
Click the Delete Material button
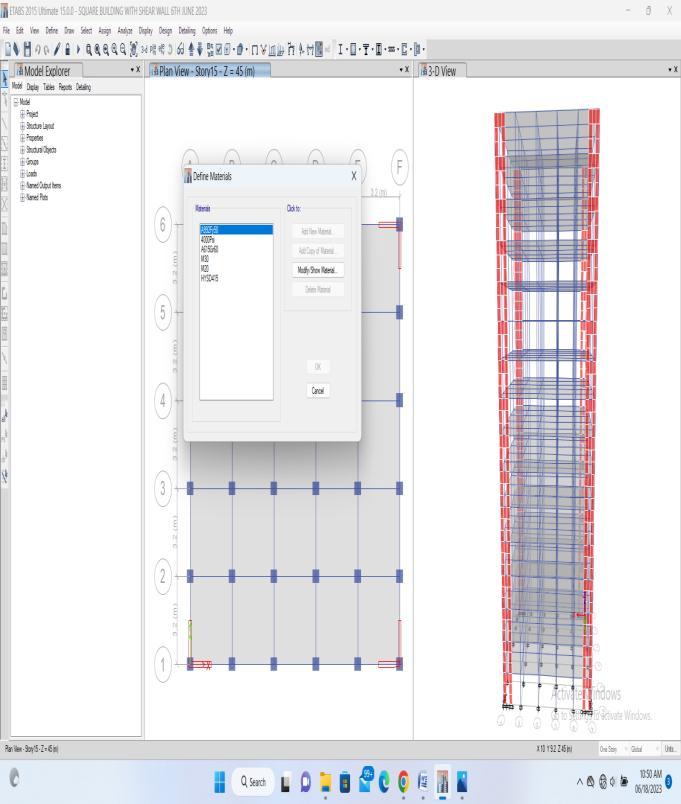pyautogui.click(x=318, y=289)
